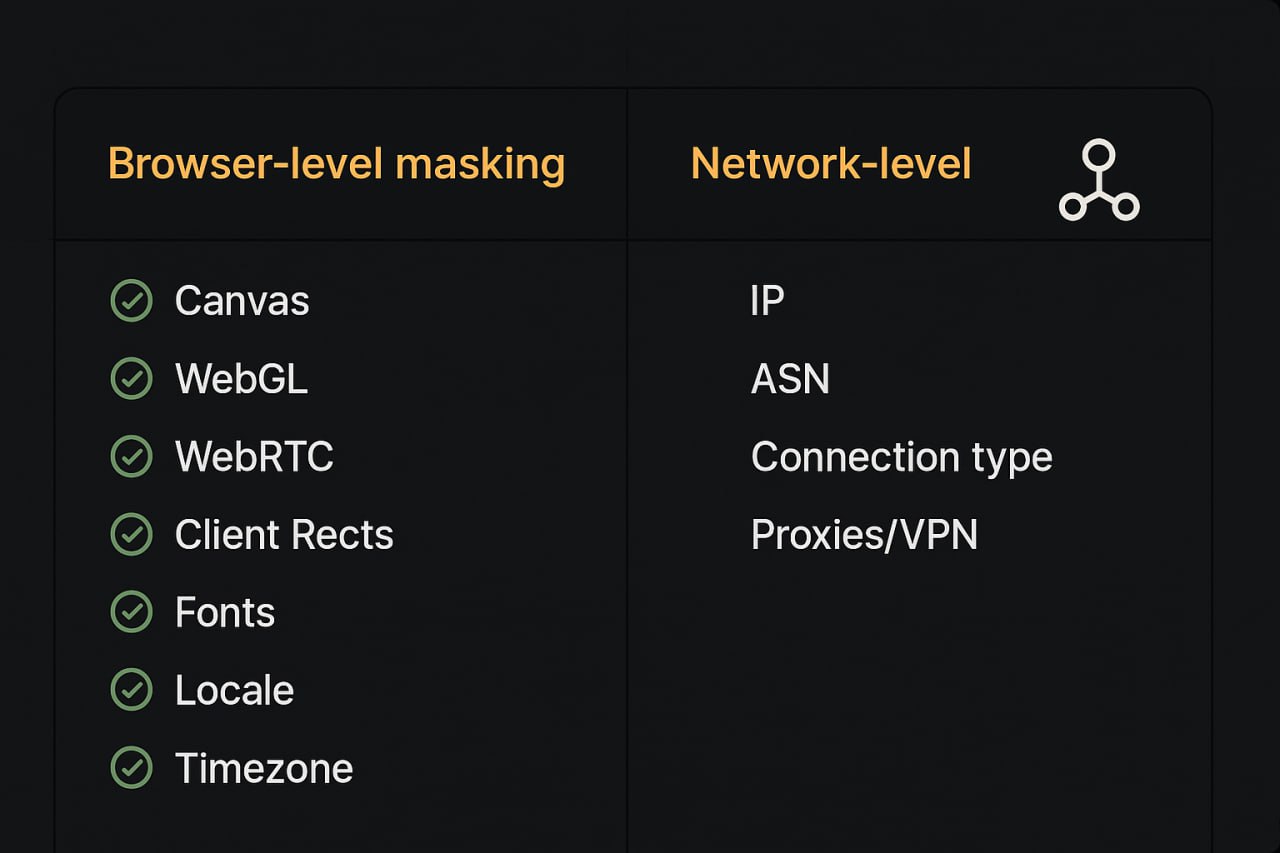Click the checkmark icon beside Canvas
This screenshot has height=853, width=1280.
tap(131, 301)
